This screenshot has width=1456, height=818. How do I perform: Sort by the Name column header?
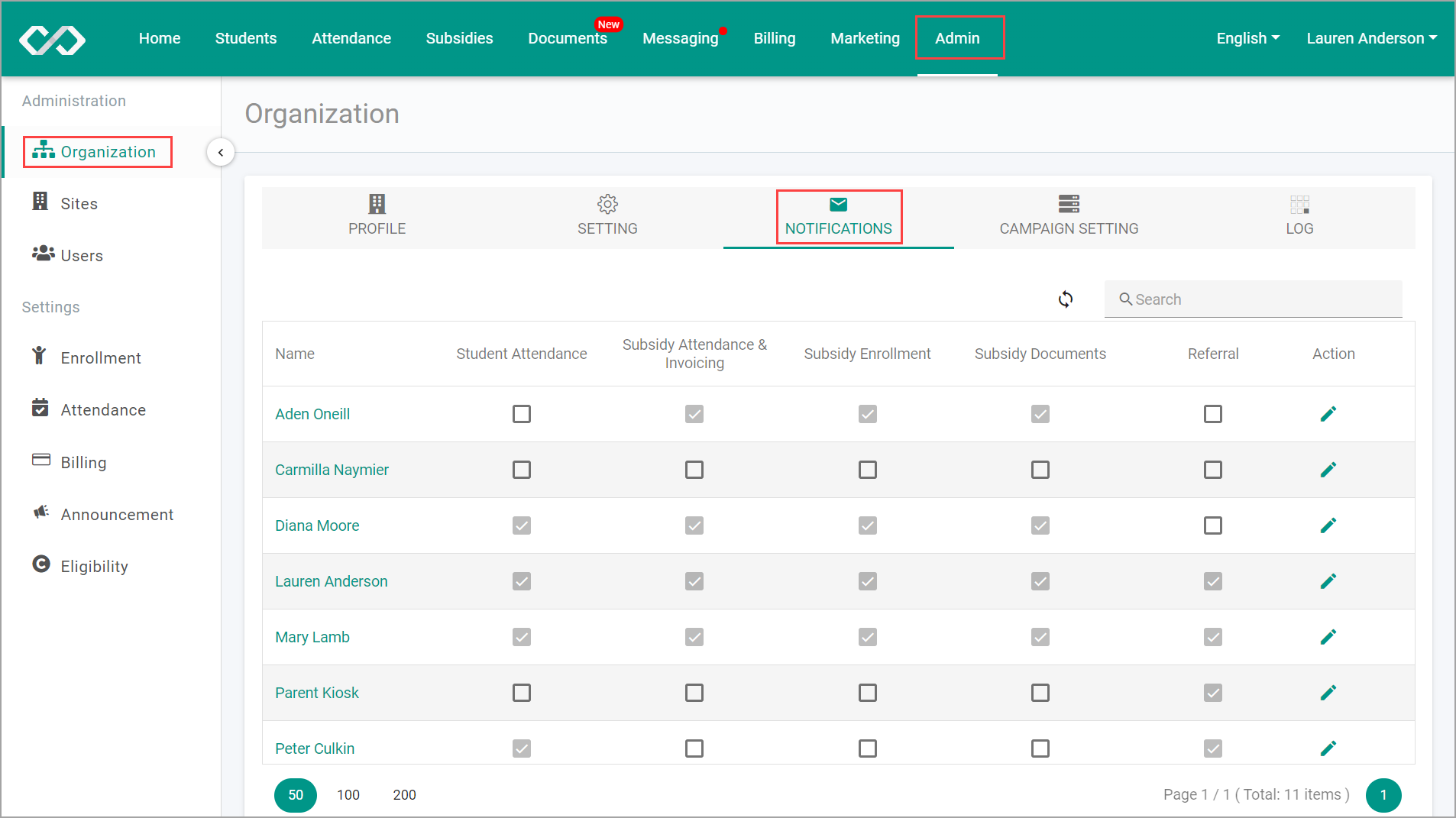click(295, 354)
